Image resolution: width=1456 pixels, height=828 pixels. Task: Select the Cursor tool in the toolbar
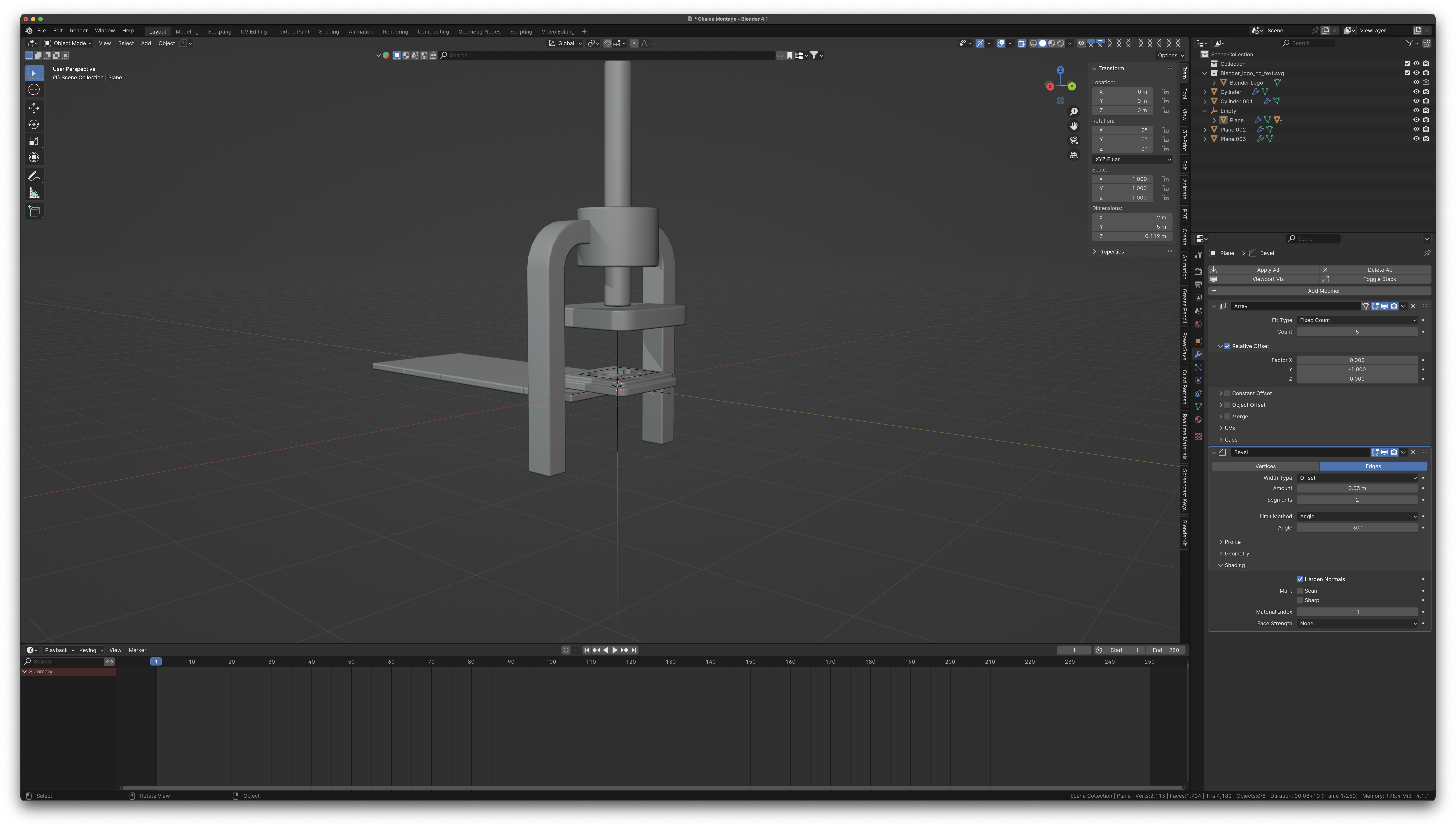pyautogui.click(x=34, y=89)
